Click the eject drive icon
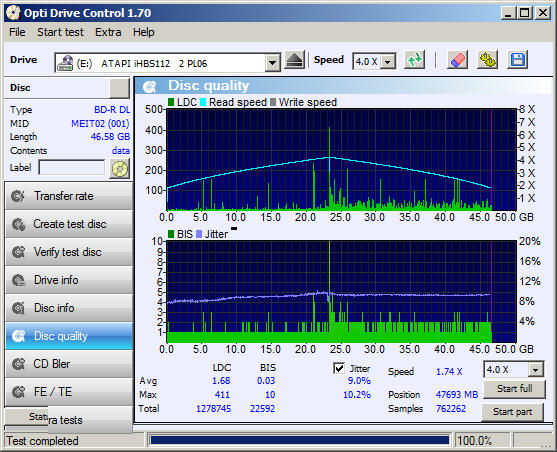The width and height of the screenshot is (557, 452). [x=294, y=60]
